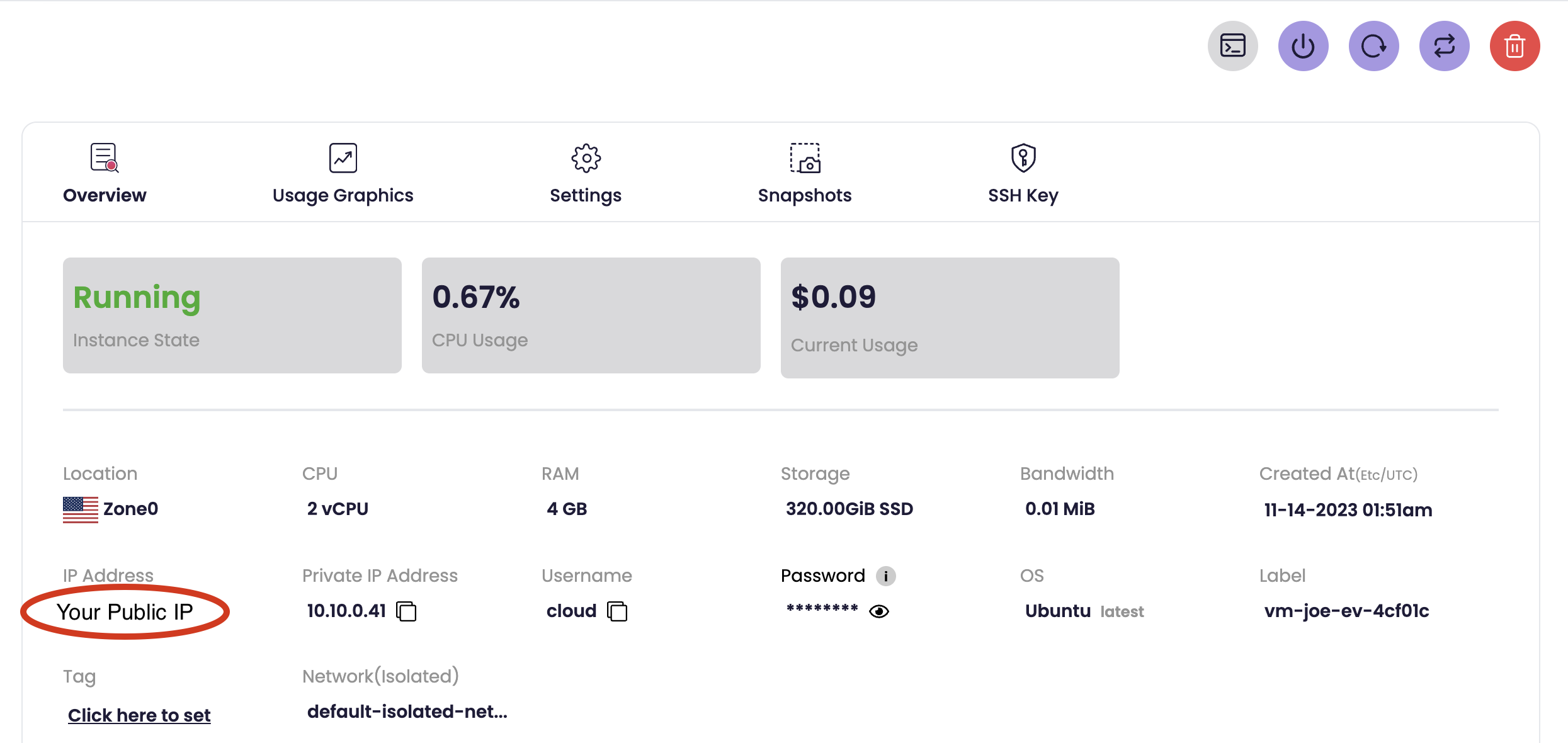This screenshot has height=743, width=1568.
Task: Click the Your Public IP value
Action: tap(125, 612)
